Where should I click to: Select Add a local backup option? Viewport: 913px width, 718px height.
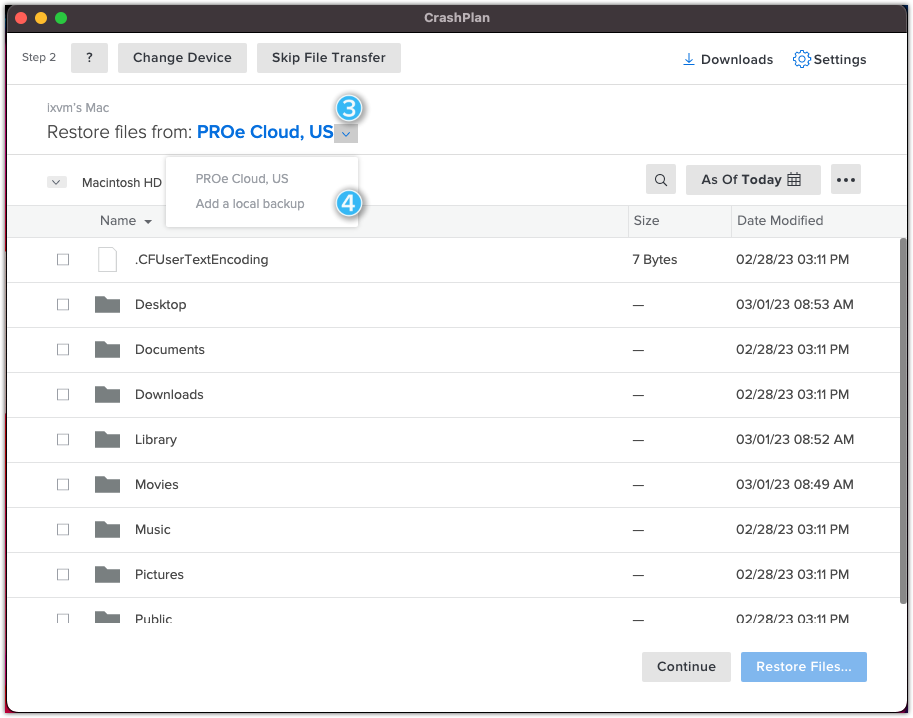250,204
